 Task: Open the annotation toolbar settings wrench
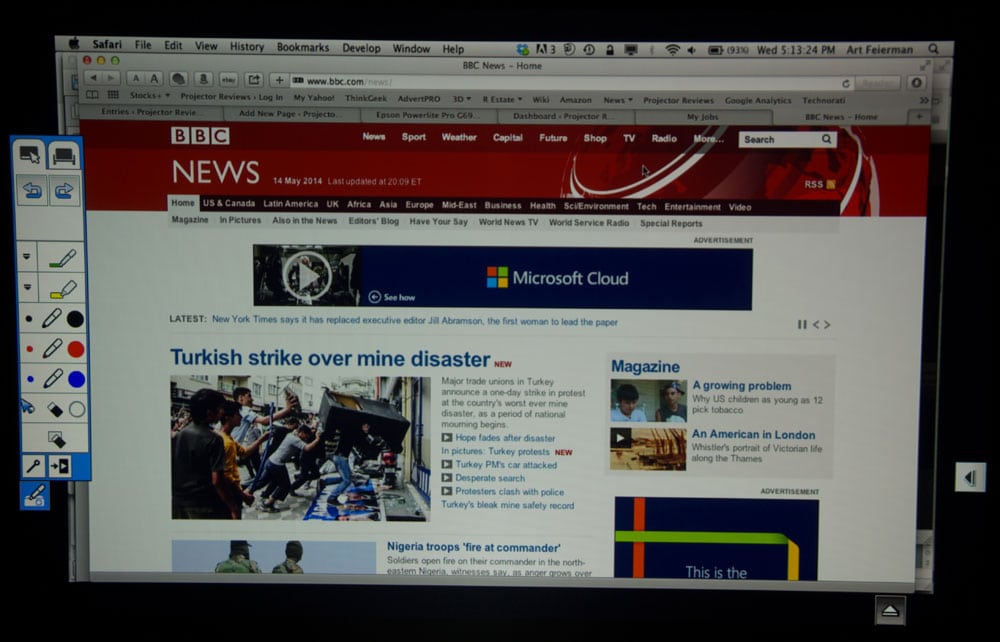[x=33, y=467]
